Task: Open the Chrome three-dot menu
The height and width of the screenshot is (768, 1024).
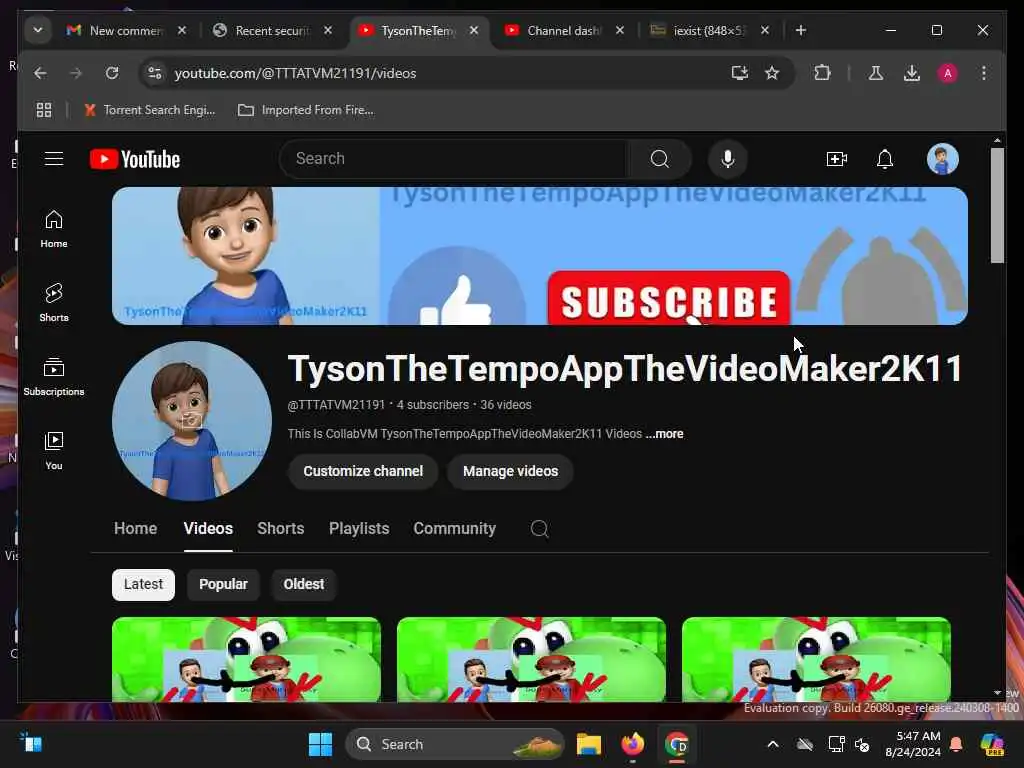Action: coord(984,73)
